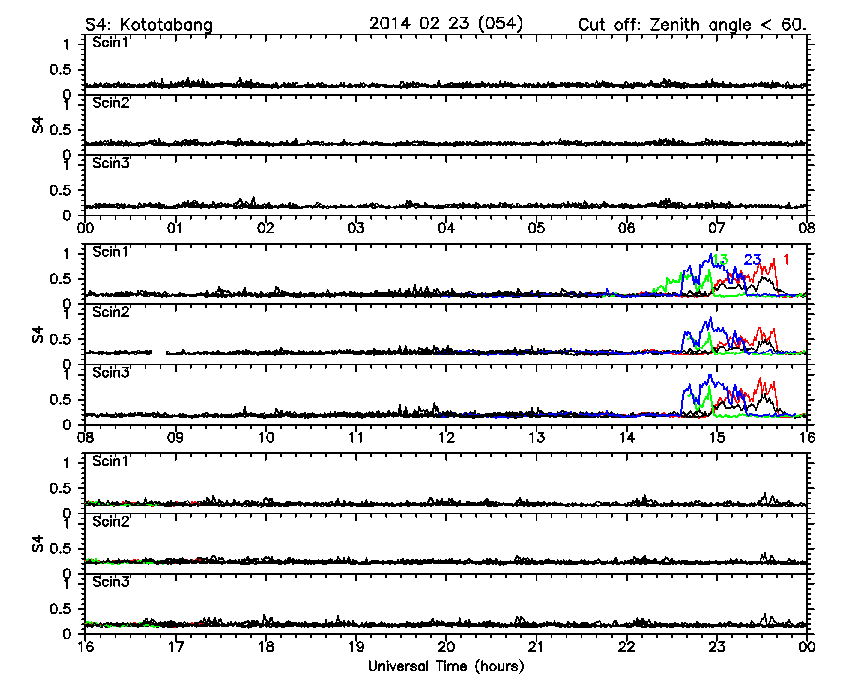
Task: Click the hour tick label '14'
Action: click(627, 437)
